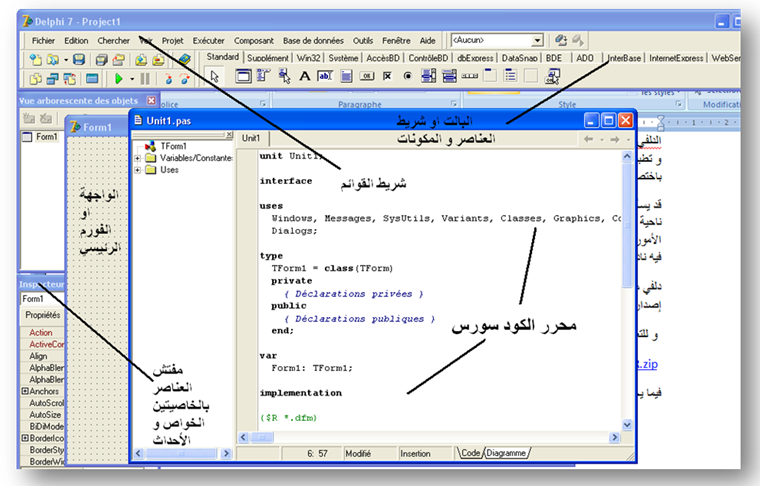Open the .zip link in background document

click(x=648, y=364)
